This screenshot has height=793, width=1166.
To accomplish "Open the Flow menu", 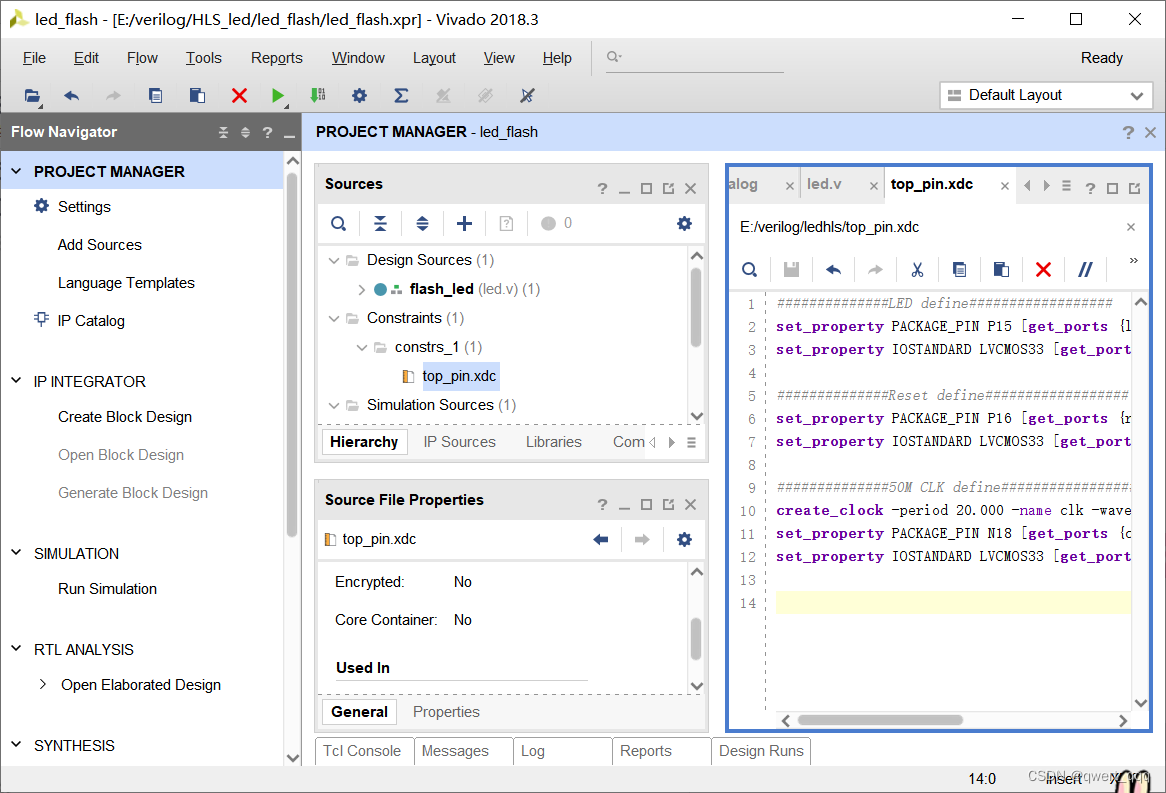I will tap(142, 58).
